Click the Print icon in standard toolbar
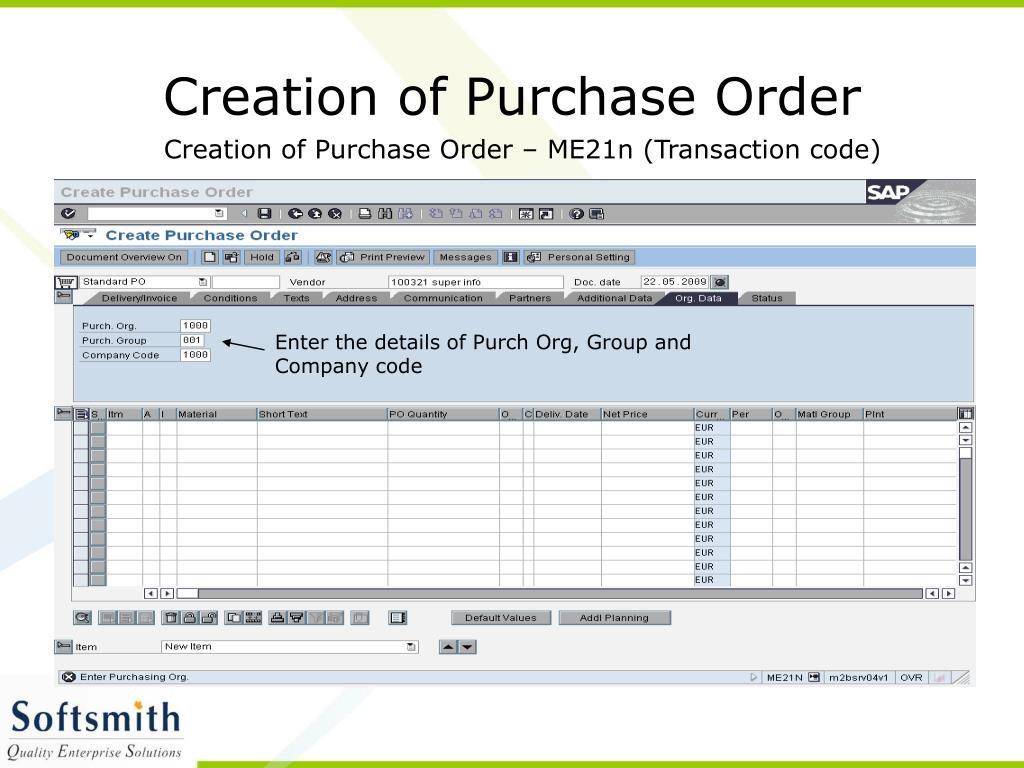The image size is (1024, 768). [365, 214]
